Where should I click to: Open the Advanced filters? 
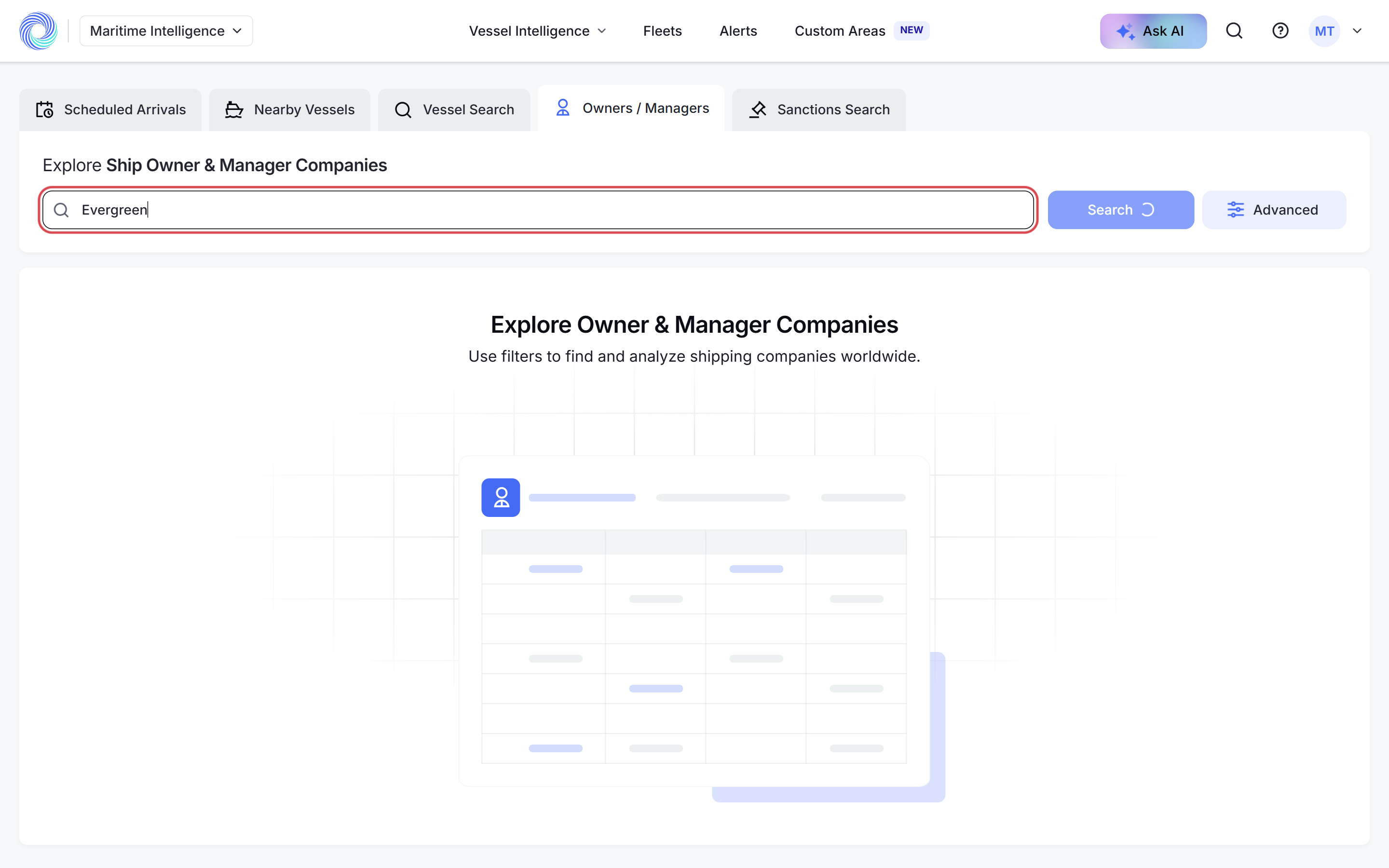coord(1274,210)
